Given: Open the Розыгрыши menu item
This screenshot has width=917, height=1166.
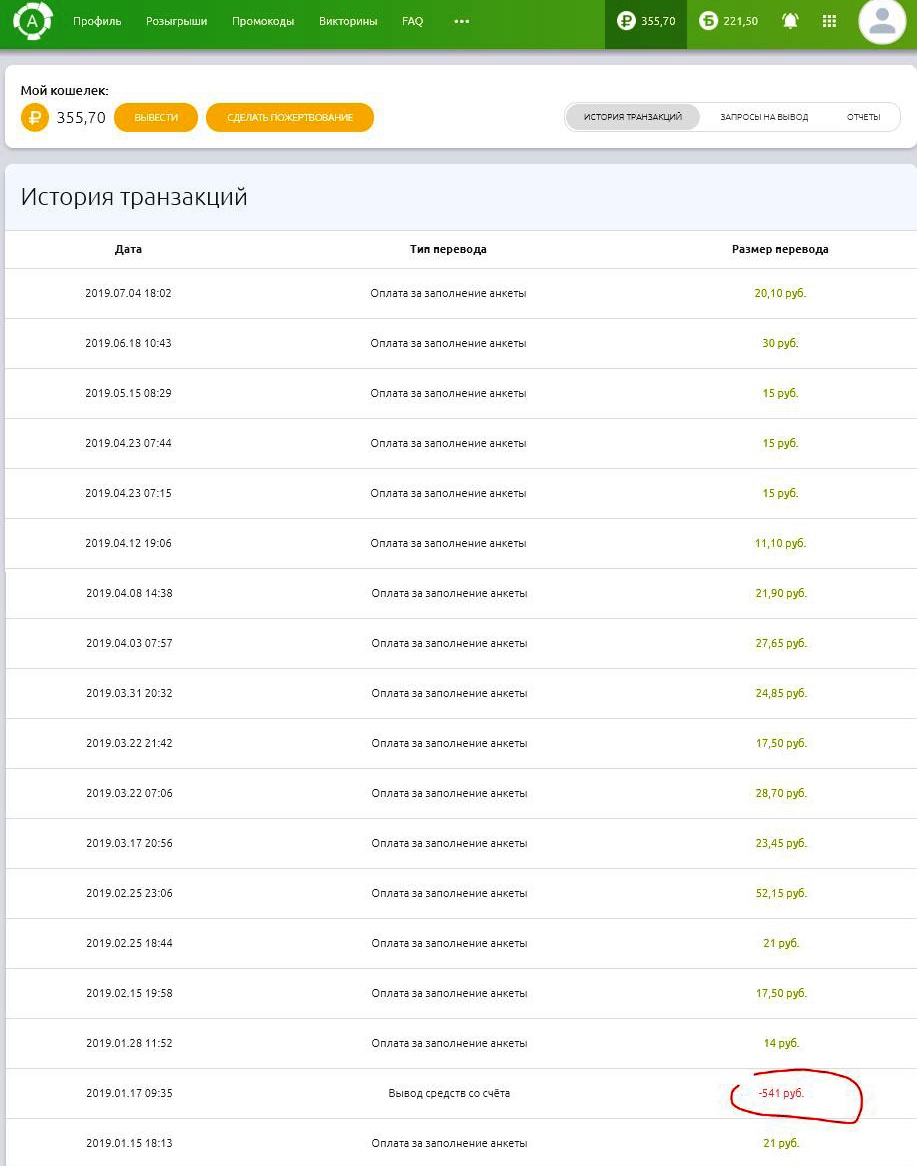Looking at the screenshot, I should 176,21.
